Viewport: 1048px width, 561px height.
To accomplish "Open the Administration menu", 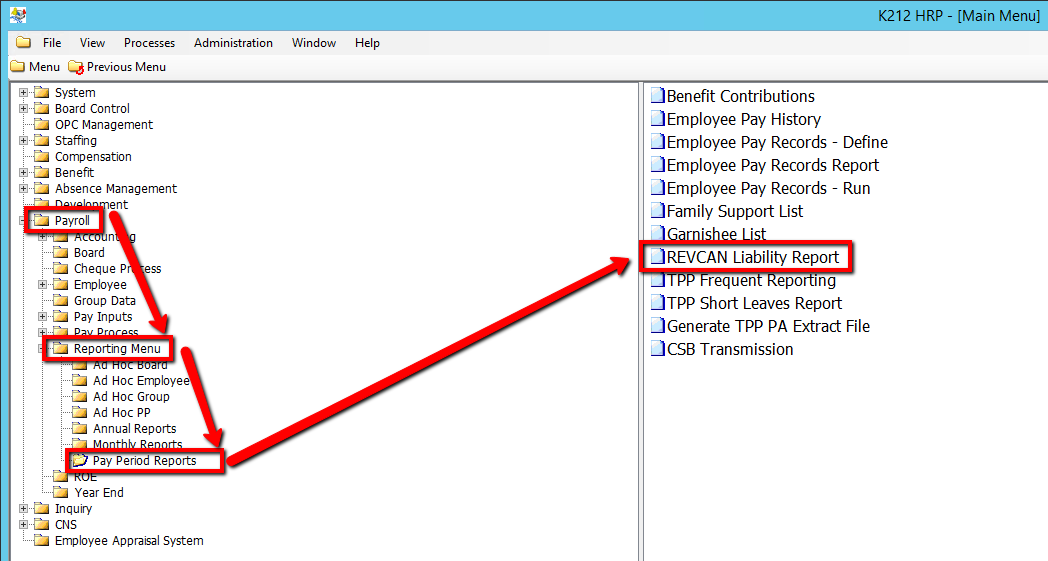I will coord(233,43).
